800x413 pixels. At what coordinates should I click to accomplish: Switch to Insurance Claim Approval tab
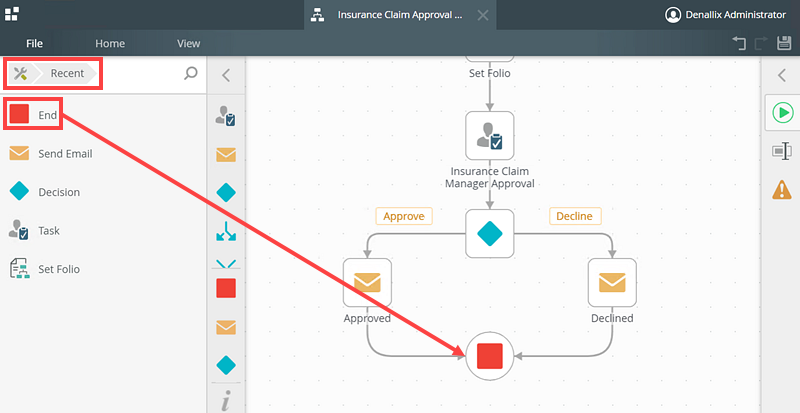point(399,15)
